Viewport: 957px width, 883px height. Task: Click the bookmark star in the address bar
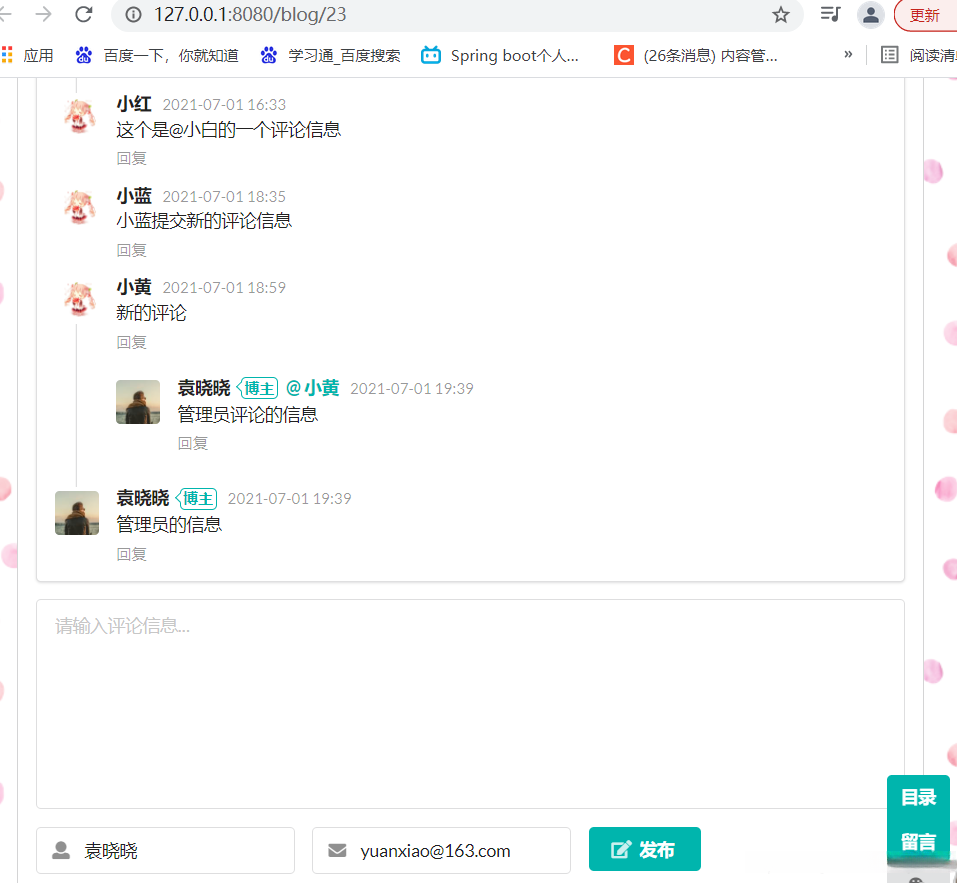(782, 15)
